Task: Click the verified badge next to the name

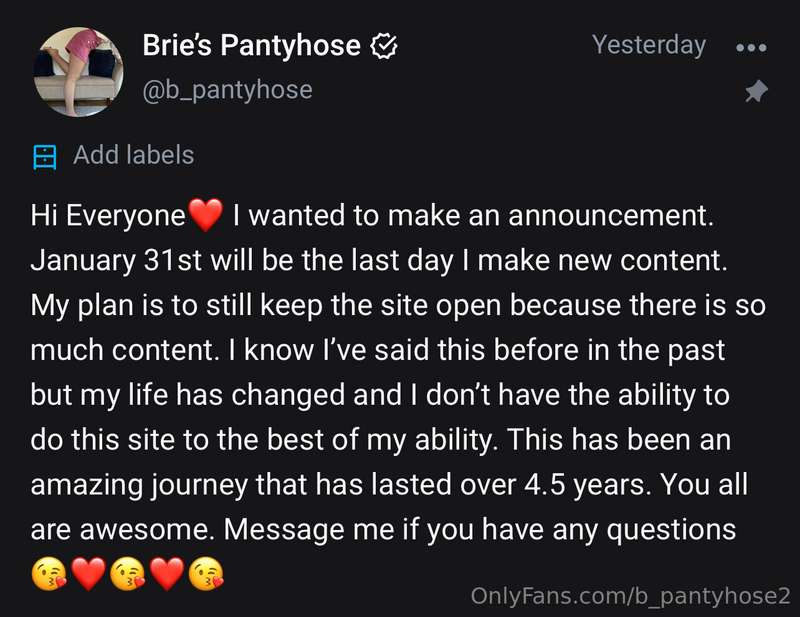Action: click(x=383, y=46)
